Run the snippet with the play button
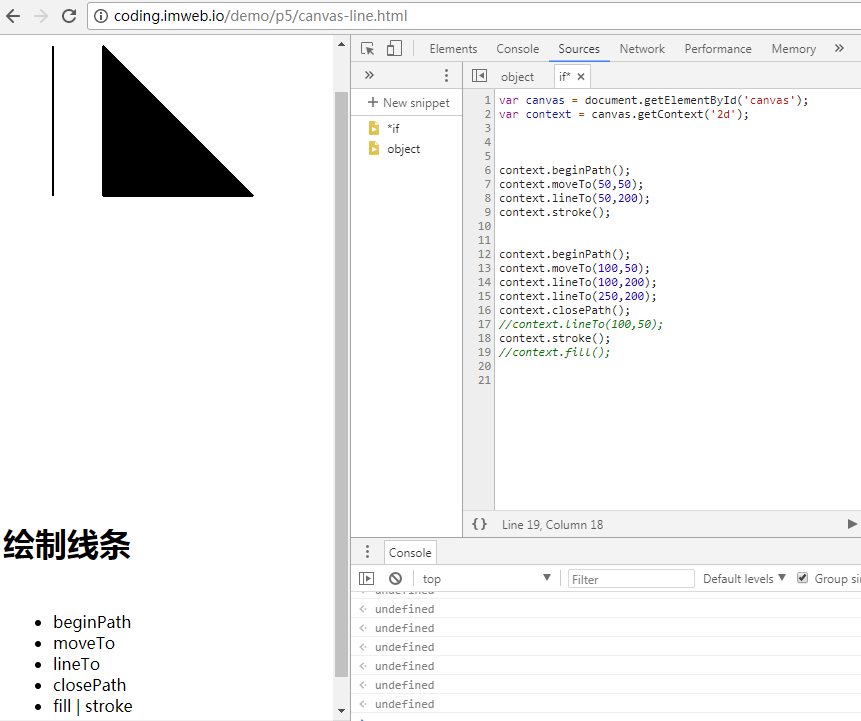 coord(852,524)
